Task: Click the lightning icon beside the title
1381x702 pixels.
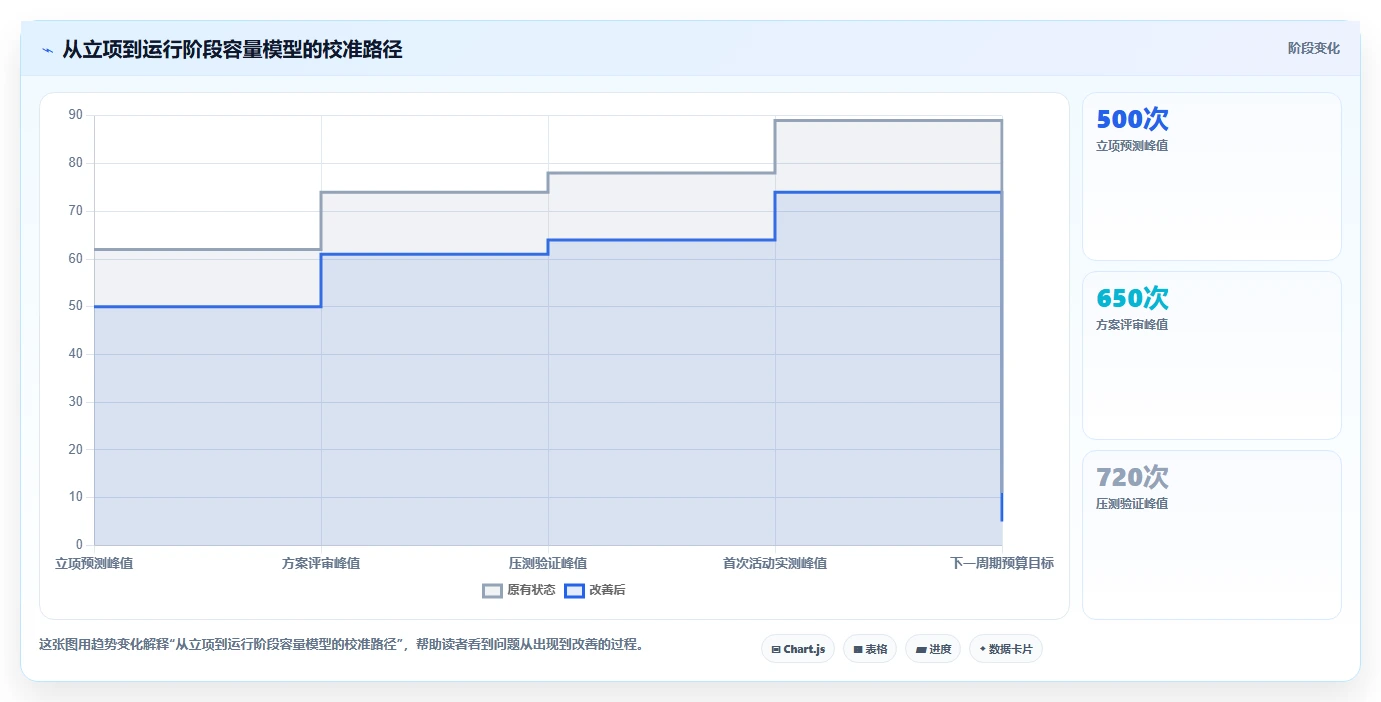Action: point(47,50)
